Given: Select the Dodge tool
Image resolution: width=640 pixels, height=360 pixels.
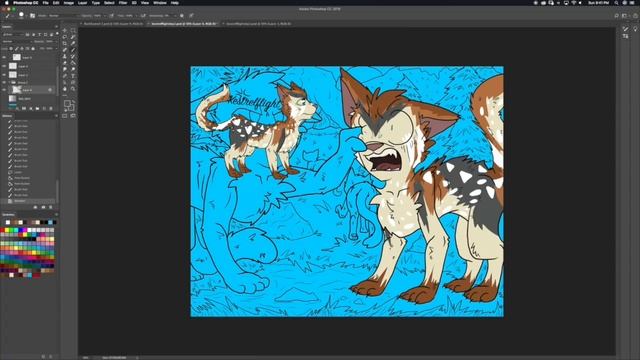Looking at the screenshot, I should coord(73,69).
